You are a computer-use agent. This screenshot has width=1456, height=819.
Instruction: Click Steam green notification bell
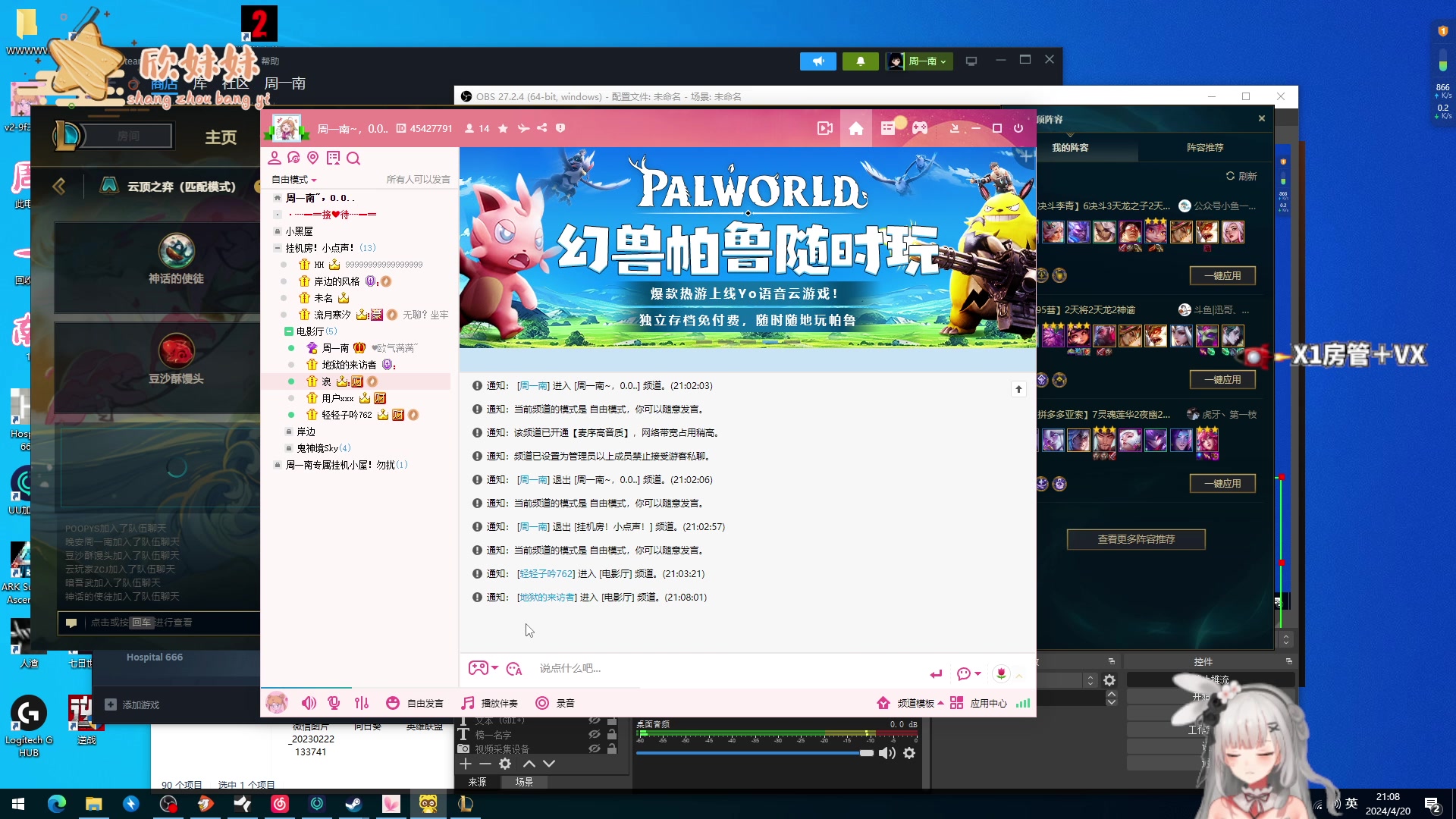pos(861,61)
